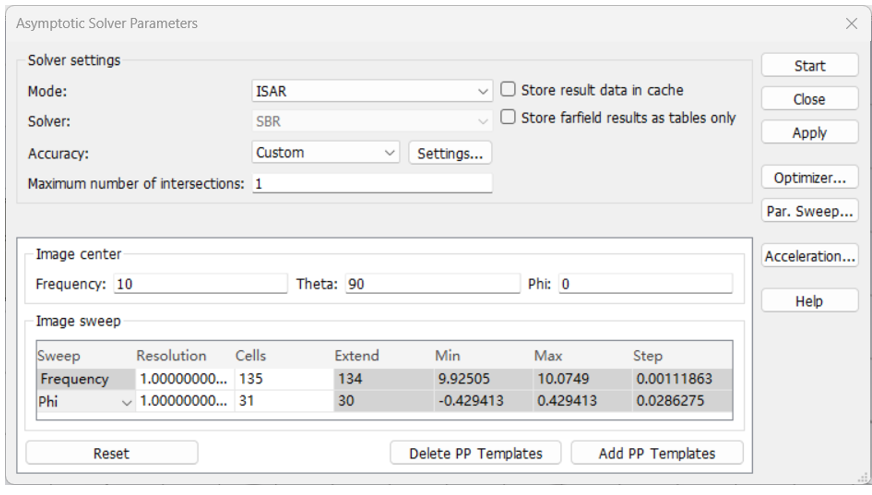Enable Store result data in cache
The image size is (872, 495).
(x=509, y=90)
